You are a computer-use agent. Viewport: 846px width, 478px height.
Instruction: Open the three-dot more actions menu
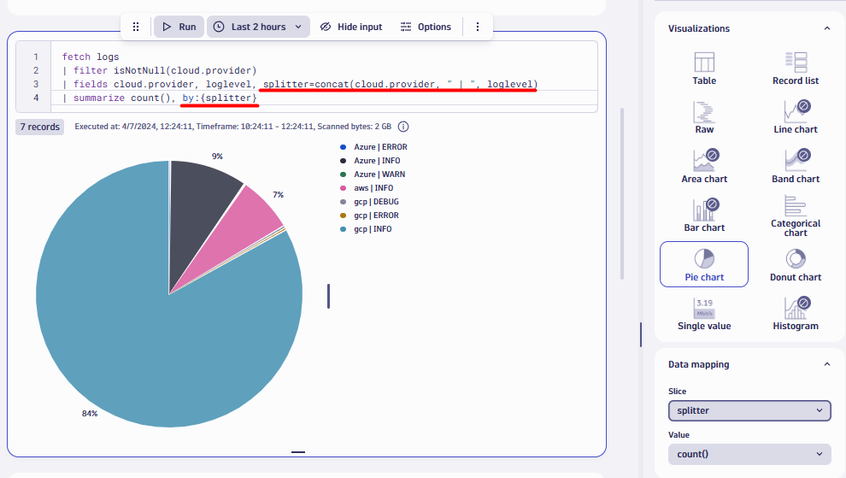pyautogui.click(x=478, y=27)
